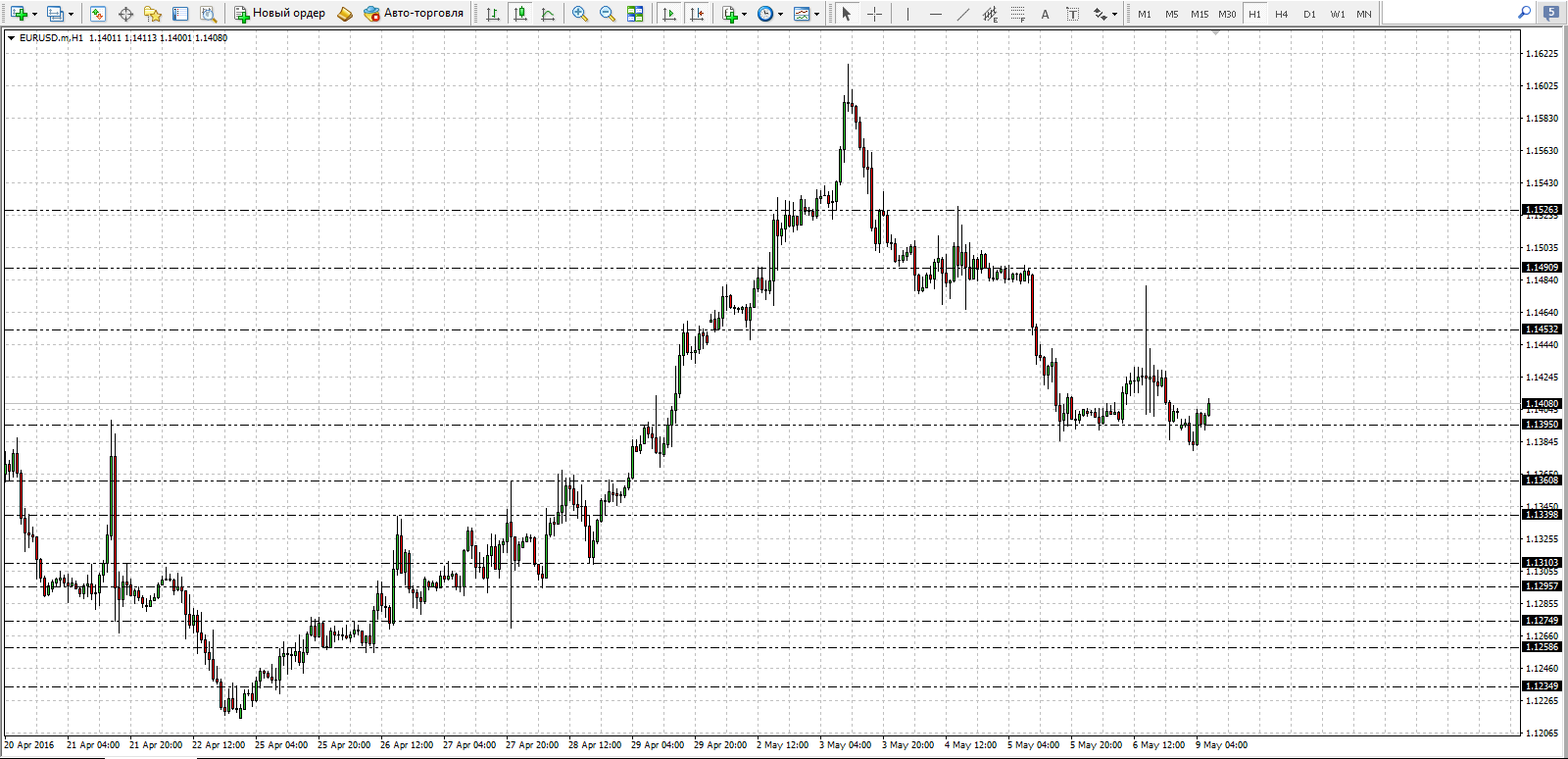Screen dimensions: 1568x759
Task: Click the 1.13103 level price label
Action: coord(1542,563)
